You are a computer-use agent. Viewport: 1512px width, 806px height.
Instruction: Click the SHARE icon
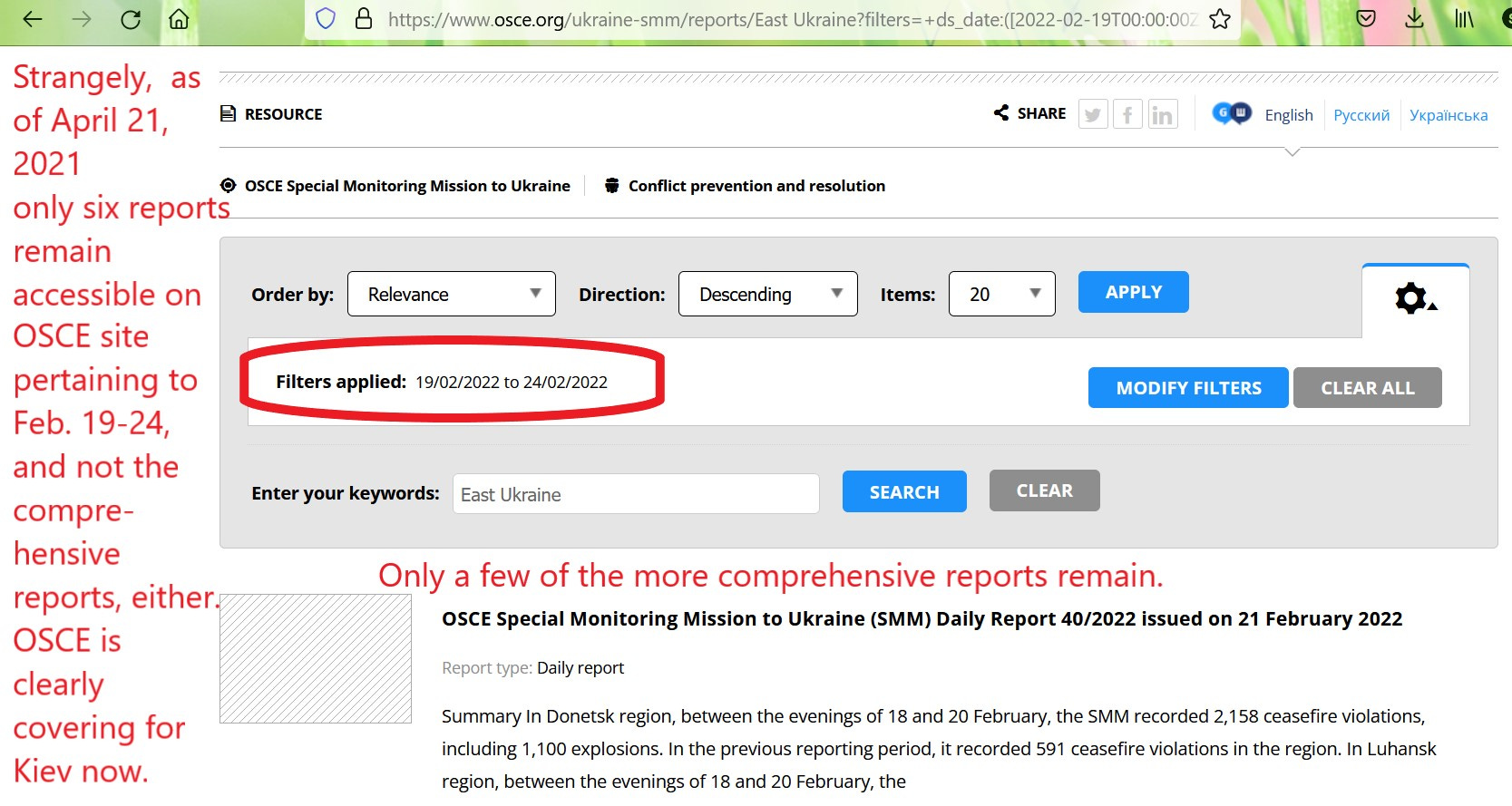coord(1001,112)
